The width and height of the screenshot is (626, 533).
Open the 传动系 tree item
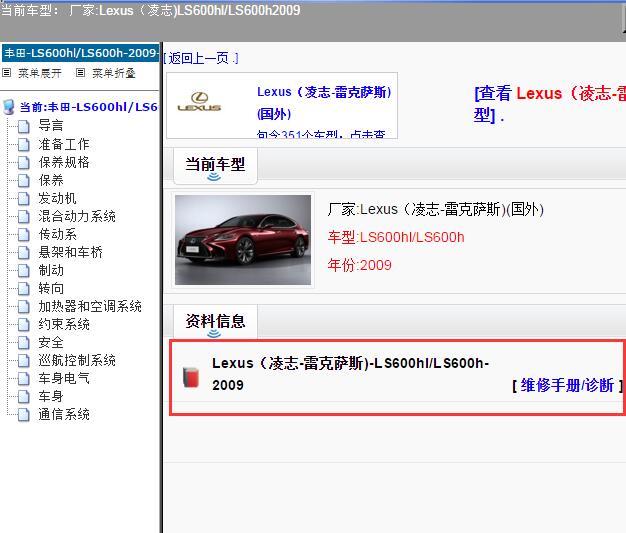point(57,234)
